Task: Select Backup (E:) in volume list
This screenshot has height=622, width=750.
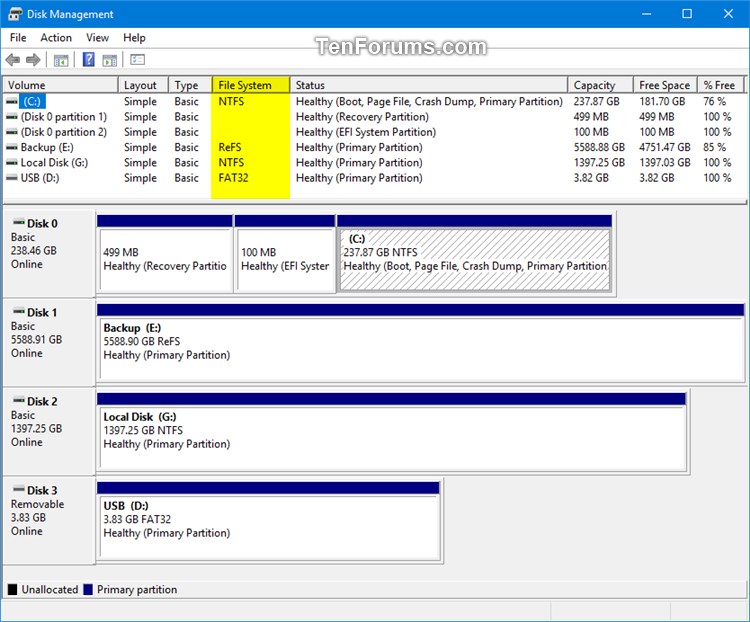Action: 47,147
